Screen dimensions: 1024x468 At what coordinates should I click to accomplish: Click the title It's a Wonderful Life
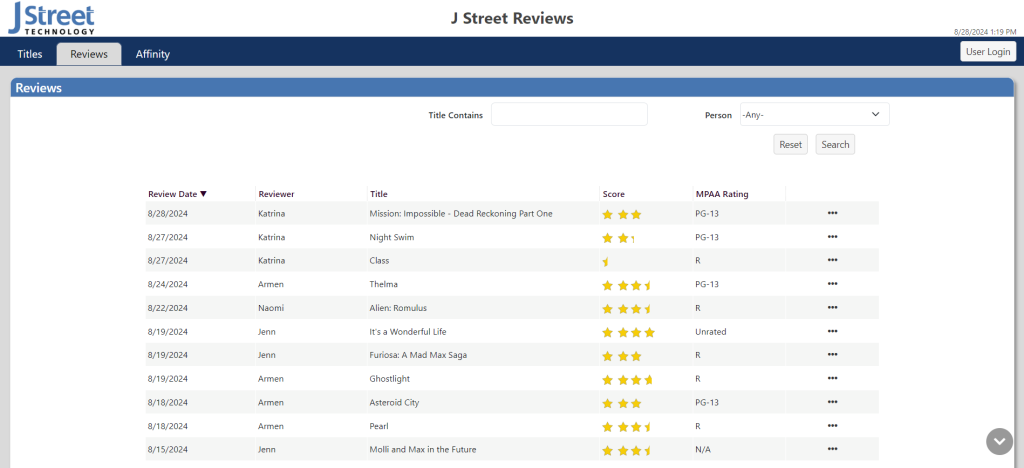pyautogui.click(x=408, y=332)
